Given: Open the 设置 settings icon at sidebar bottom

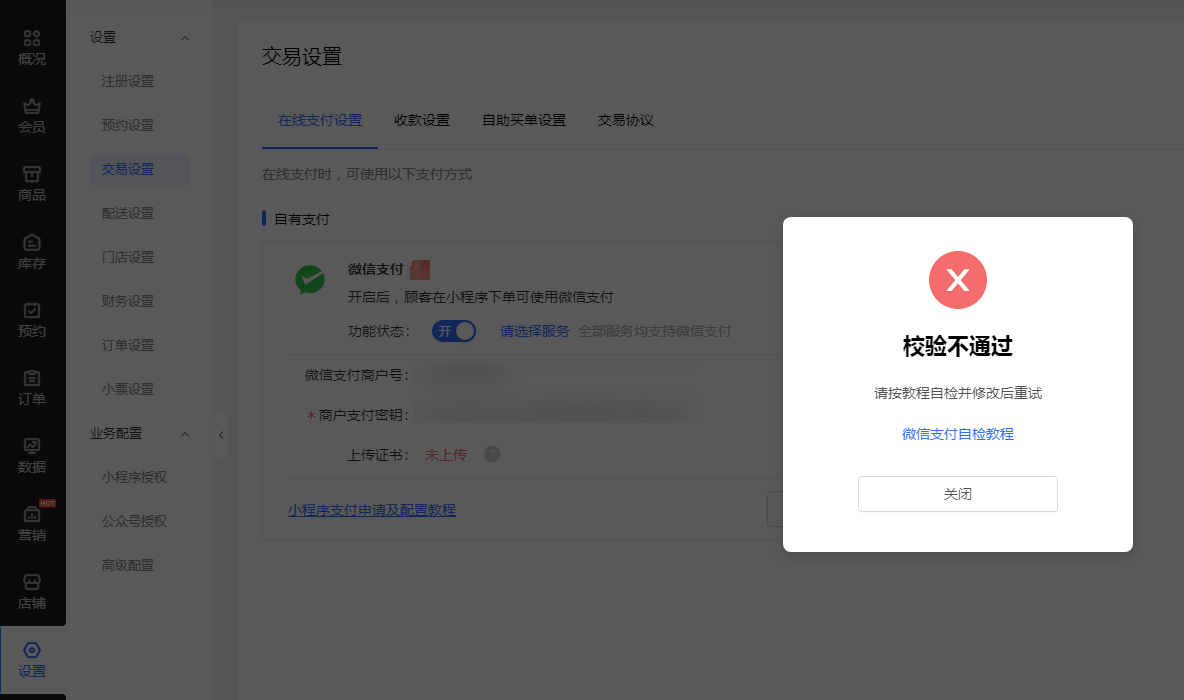Looking at the screenshot, I should [32, 659].
